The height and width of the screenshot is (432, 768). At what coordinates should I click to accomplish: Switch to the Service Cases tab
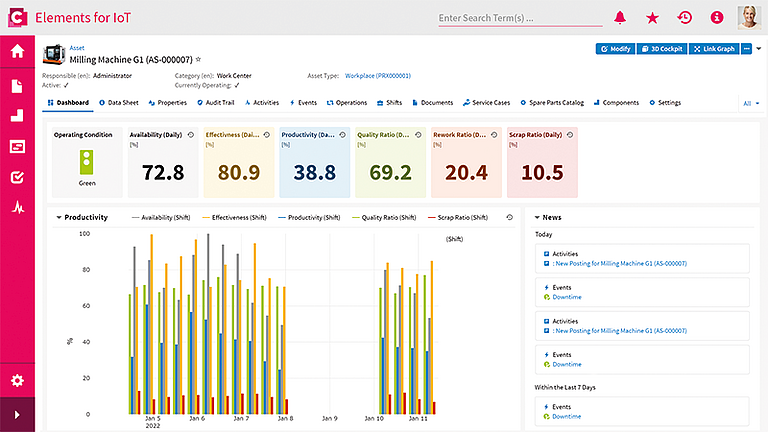coord(486,103)
